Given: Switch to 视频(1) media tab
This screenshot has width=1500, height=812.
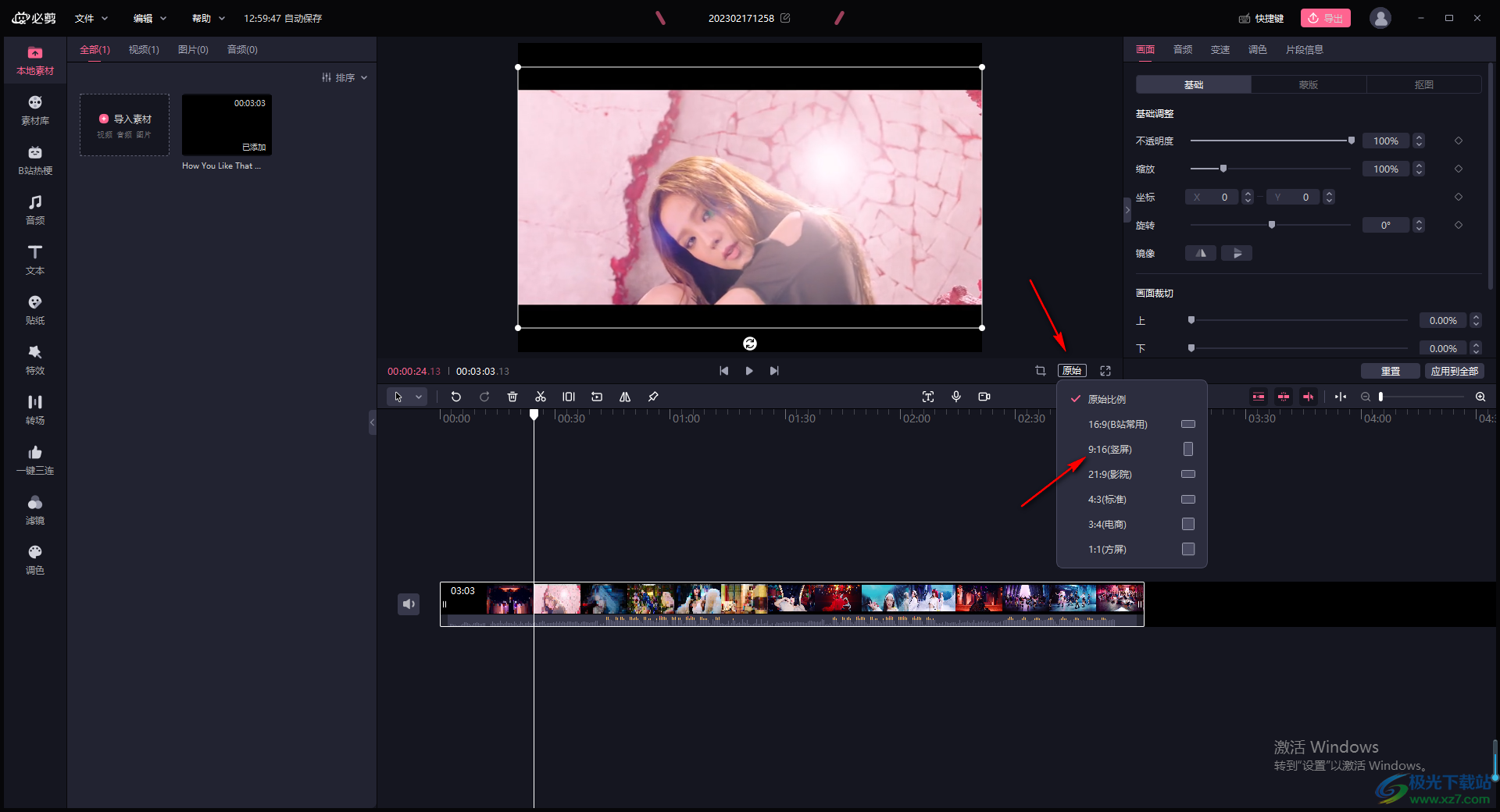Looking at the screenshot, I should [144, 49].
